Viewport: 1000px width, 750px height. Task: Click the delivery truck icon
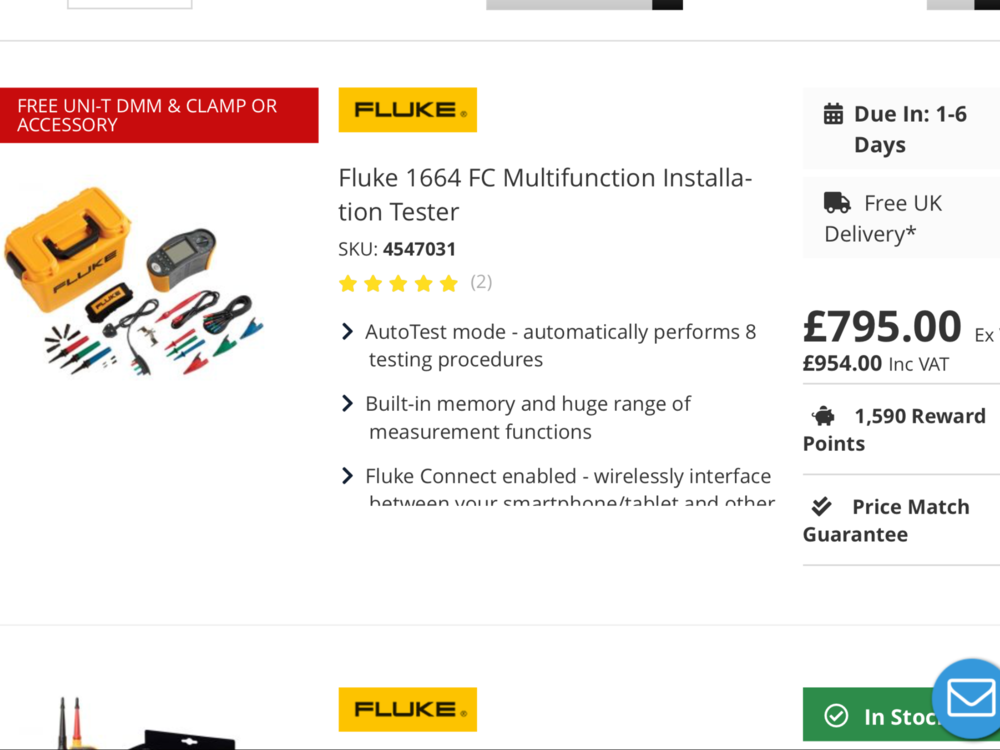tap(837, 203)
